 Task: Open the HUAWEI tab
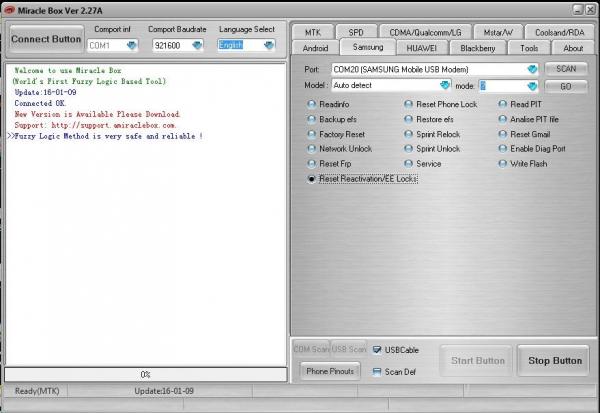[421, 48]
